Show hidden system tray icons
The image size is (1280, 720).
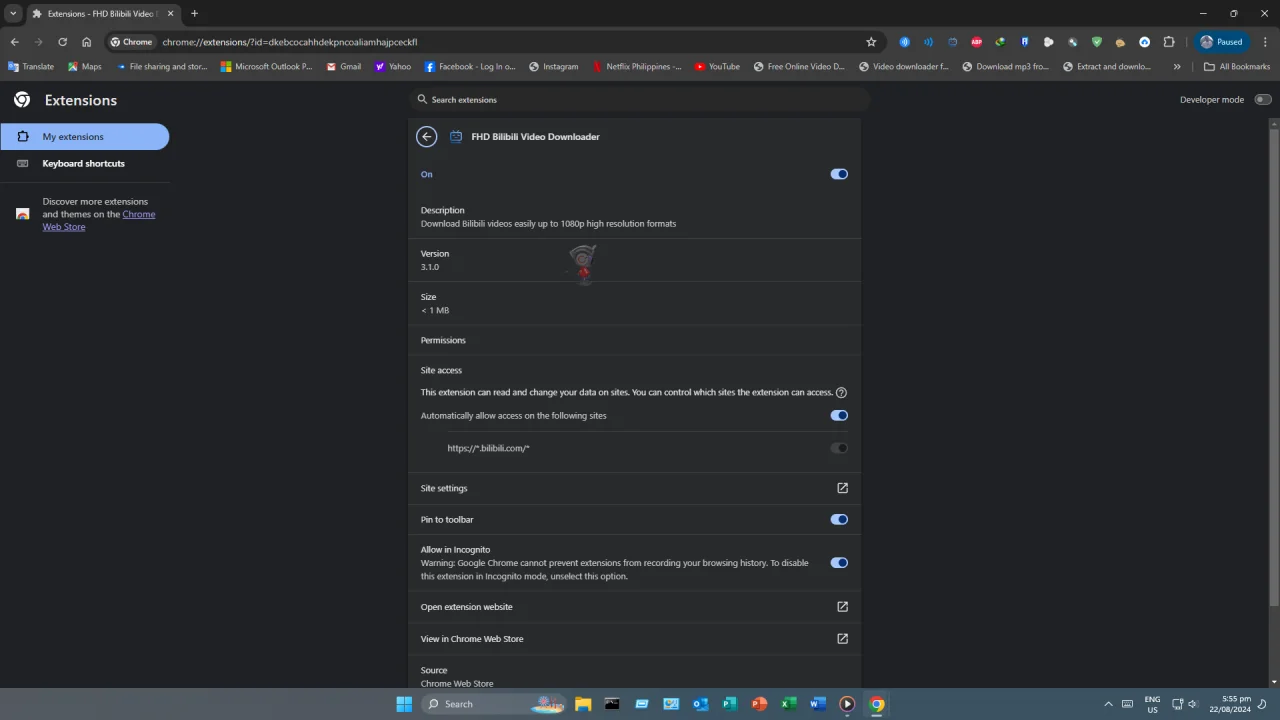point(1108,704)
